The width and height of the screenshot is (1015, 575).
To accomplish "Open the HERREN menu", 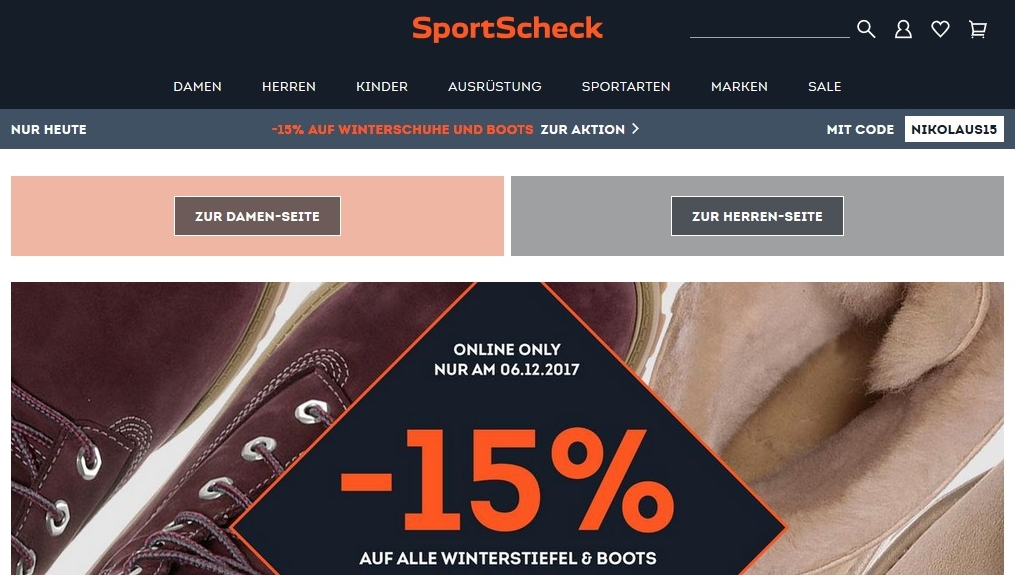I will (289, 86).
